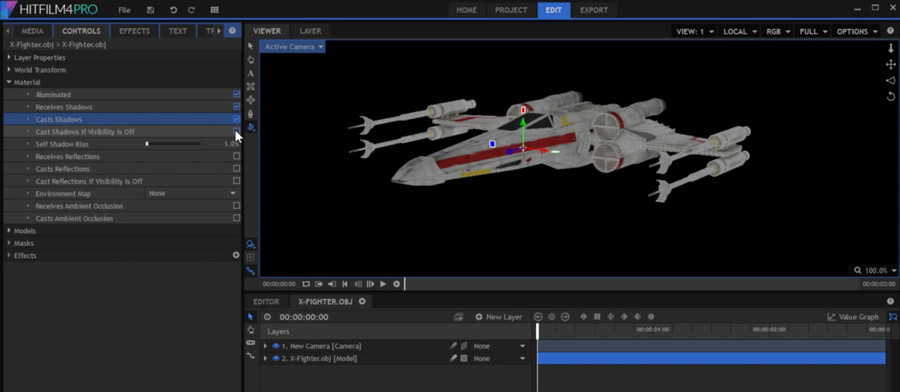Viewport: 900px width, 392px height.
Task: Go to the PROJECT screen
Action: pos(511,10)
